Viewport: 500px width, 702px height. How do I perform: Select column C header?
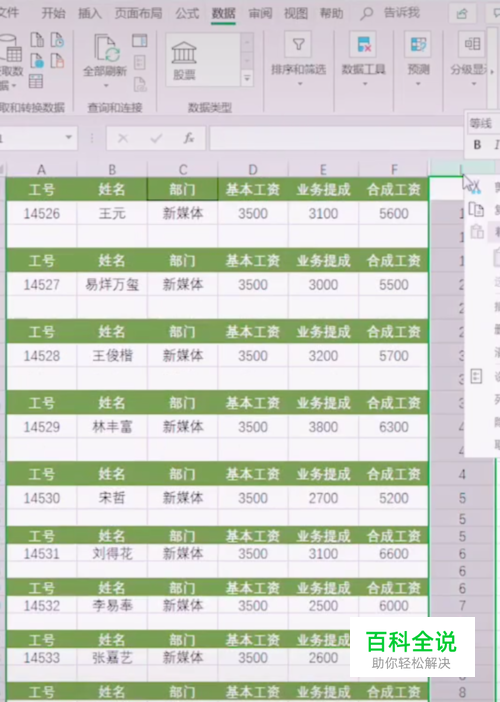(x=183, y=170)
